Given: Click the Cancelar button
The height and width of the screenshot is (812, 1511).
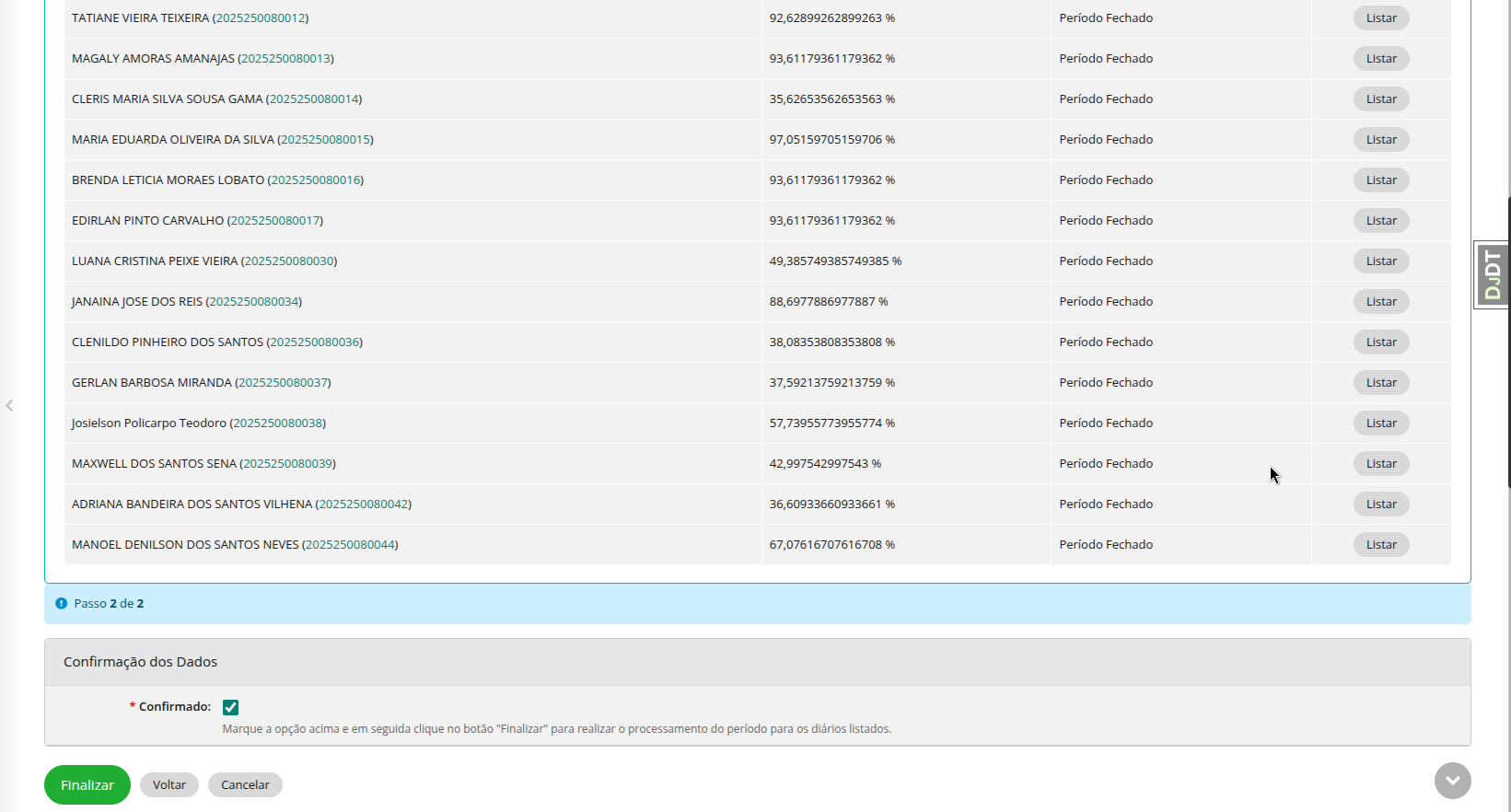Looking at the screenshot, I should coord(245,784).
